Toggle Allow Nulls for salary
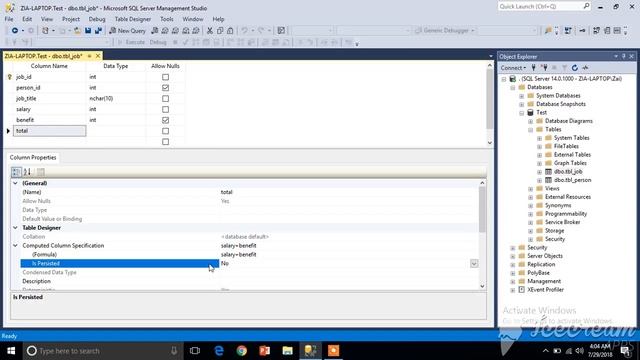This screenshot has width=640, height=360. 165,109
